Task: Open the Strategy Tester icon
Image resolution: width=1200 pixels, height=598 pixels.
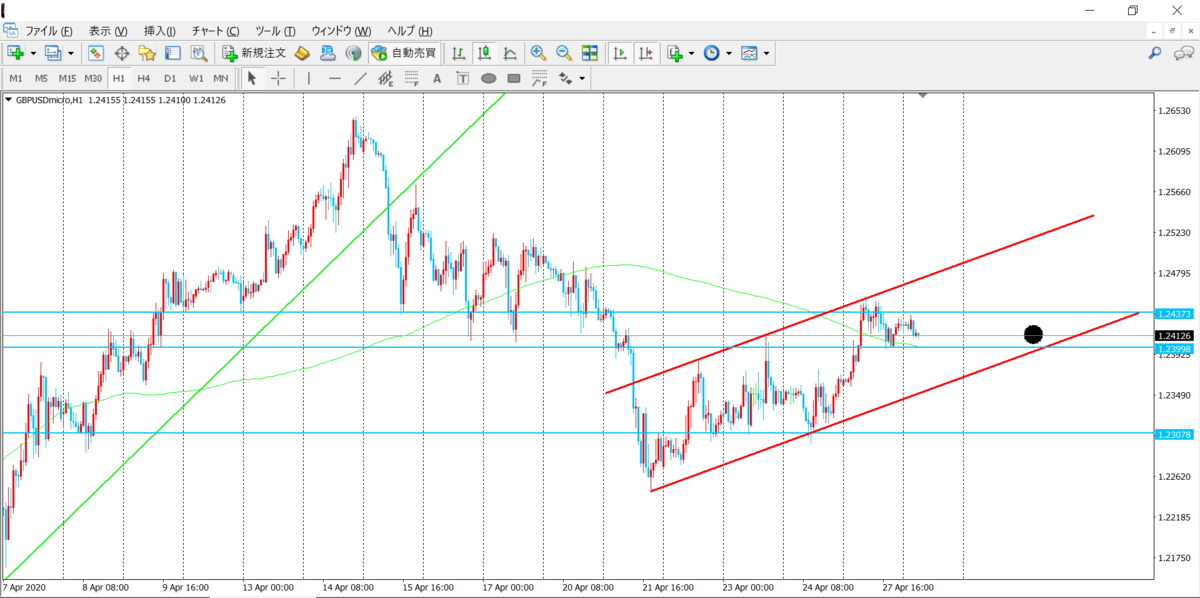Action: click(198, 53)
